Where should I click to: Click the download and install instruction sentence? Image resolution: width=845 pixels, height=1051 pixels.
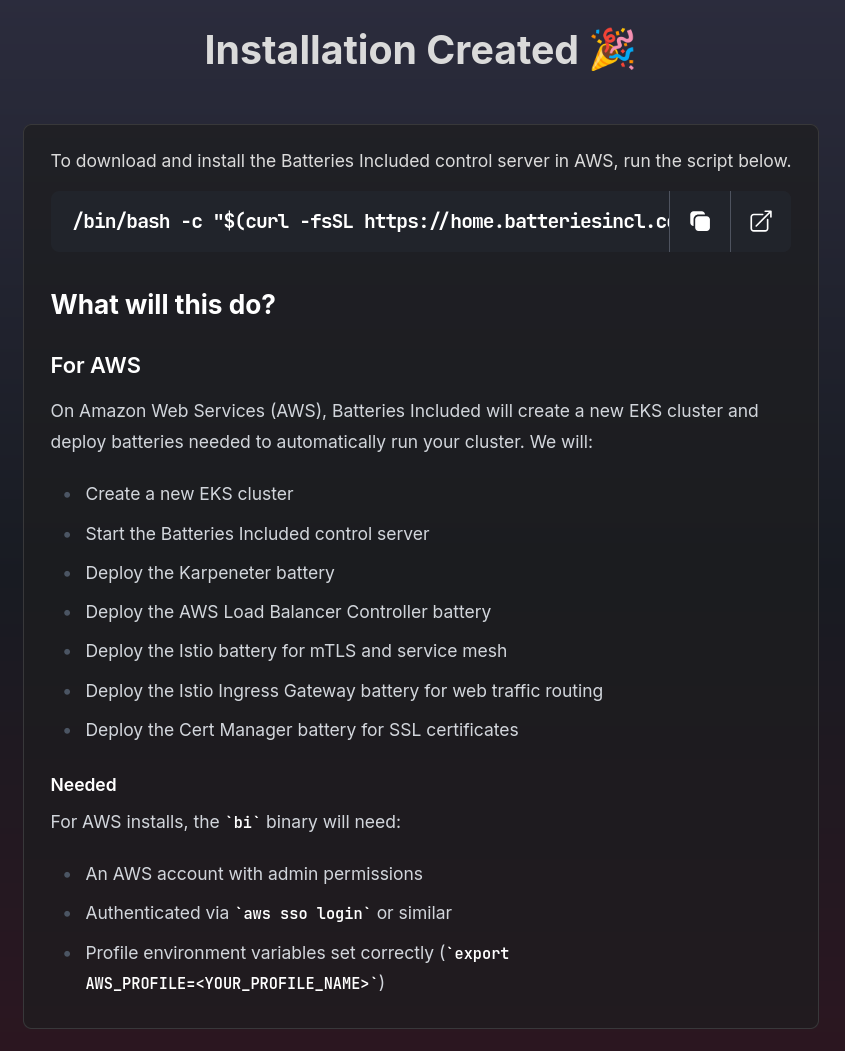[x=421, y=161]
